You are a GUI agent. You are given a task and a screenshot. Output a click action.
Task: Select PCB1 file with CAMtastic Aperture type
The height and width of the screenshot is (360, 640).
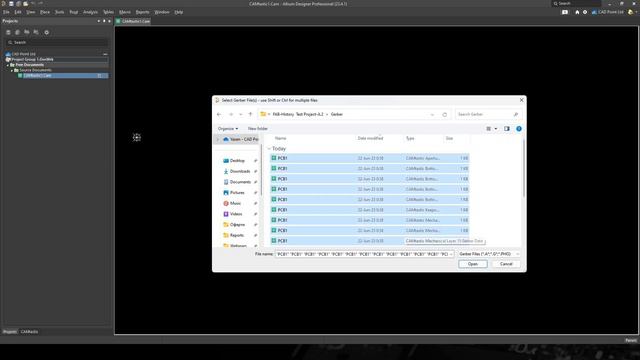pos(369,158)
